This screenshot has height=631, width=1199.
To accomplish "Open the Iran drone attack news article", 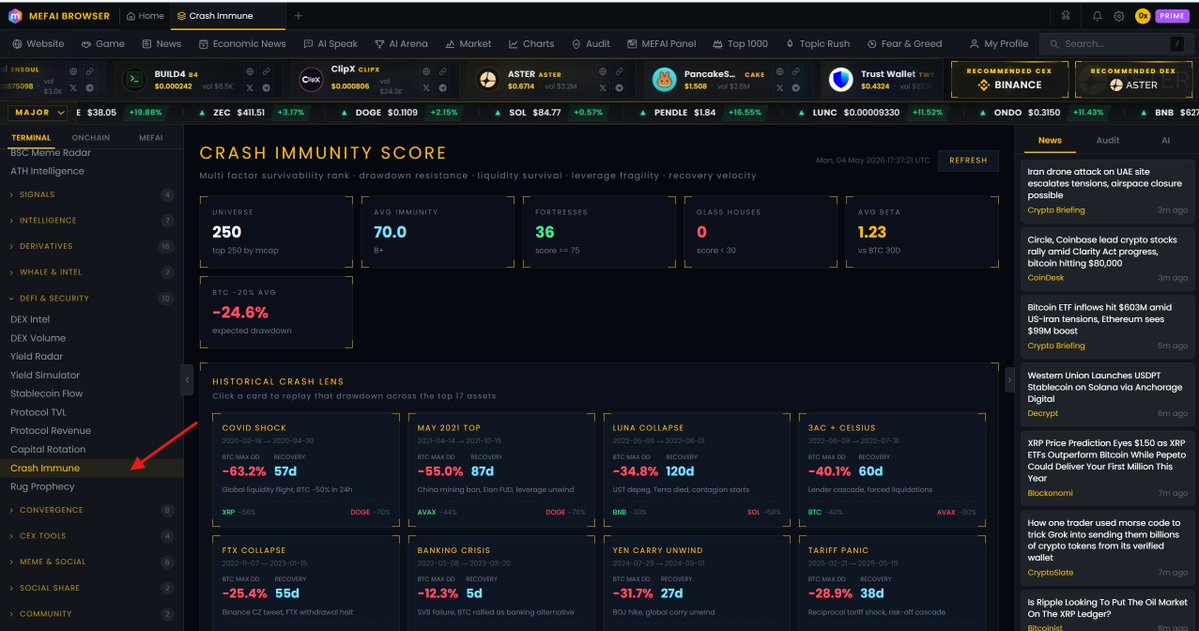I will pos(1107,190).
